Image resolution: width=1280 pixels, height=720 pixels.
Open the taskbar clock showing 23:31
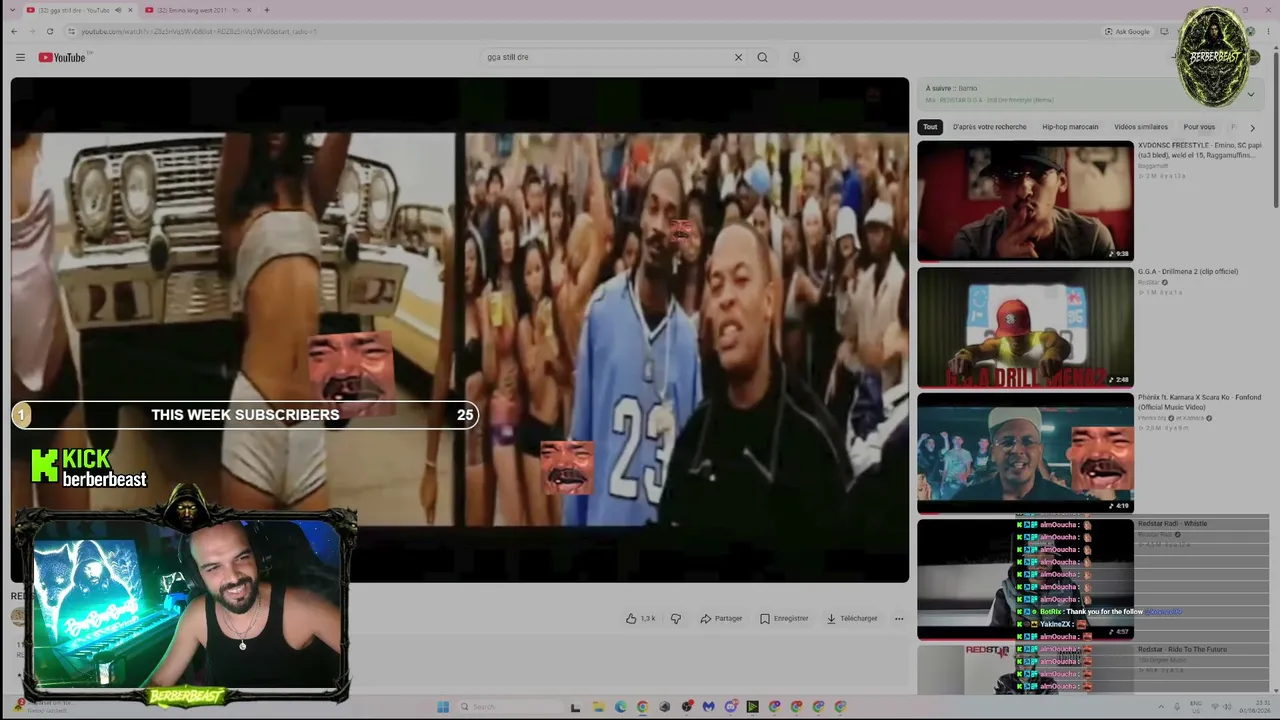coord(1255,707)
